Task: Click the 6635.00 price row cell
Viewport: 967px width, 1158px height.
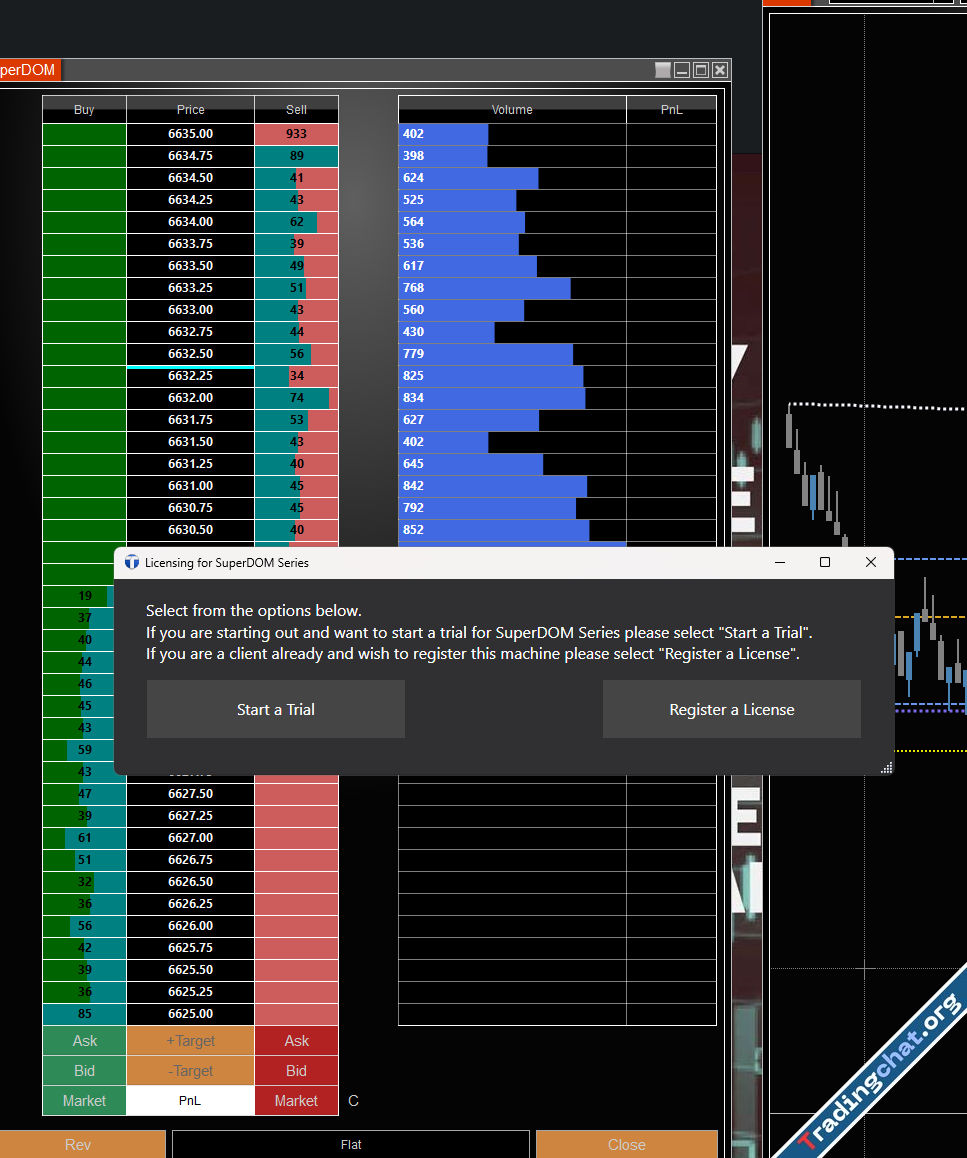Action: click(190, 134)
